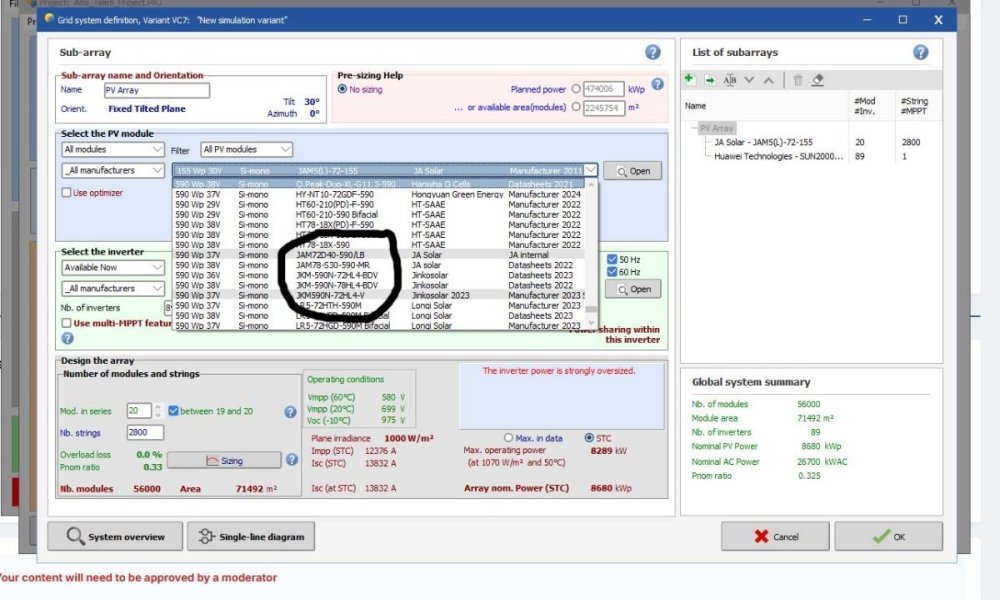Image resolution: width=1000 pixels, height=600 pixels.
Task: Click the System overview button
Action: pos(115,537)
